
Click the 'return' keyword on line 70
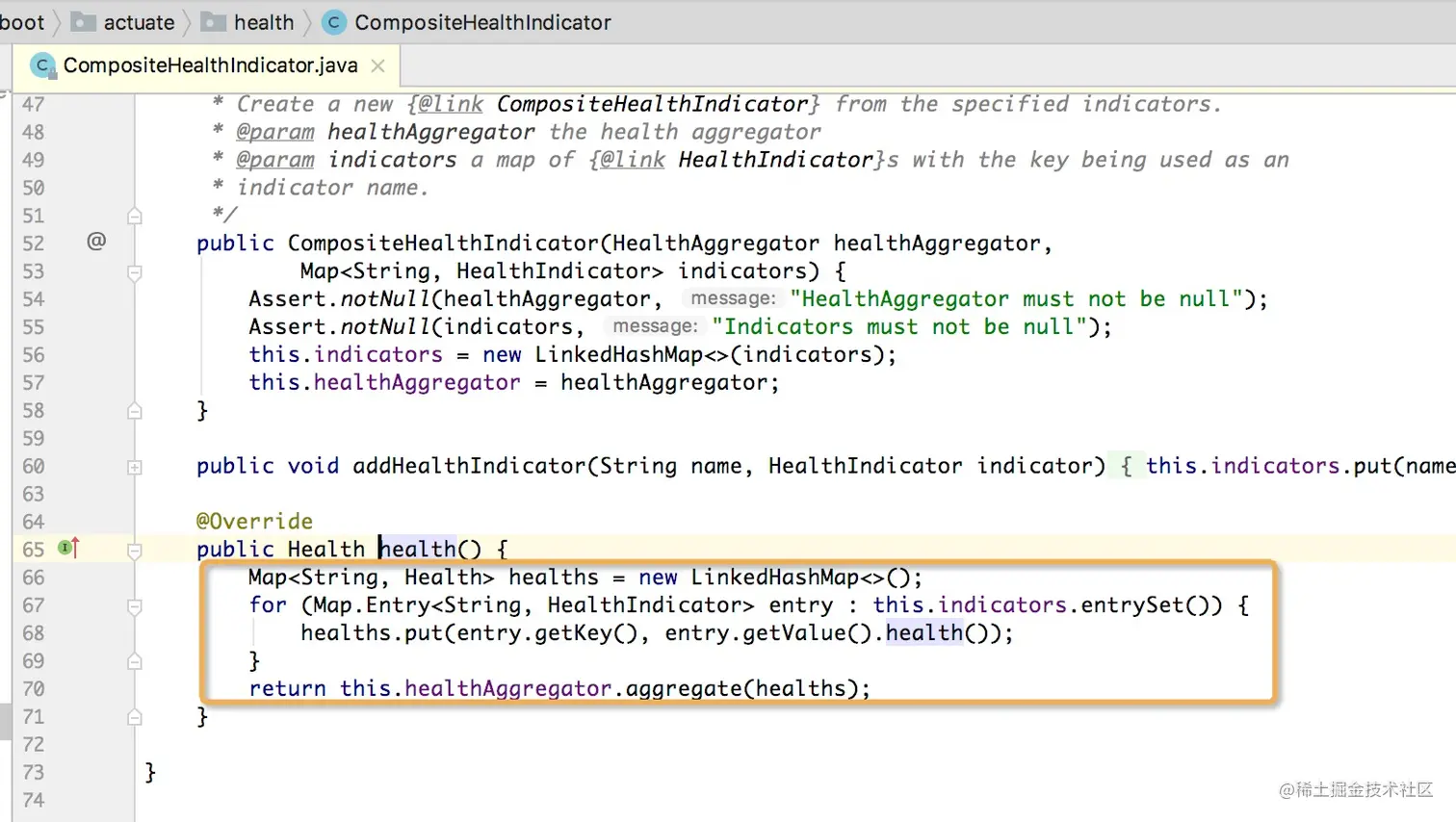(x=287, y=689)
